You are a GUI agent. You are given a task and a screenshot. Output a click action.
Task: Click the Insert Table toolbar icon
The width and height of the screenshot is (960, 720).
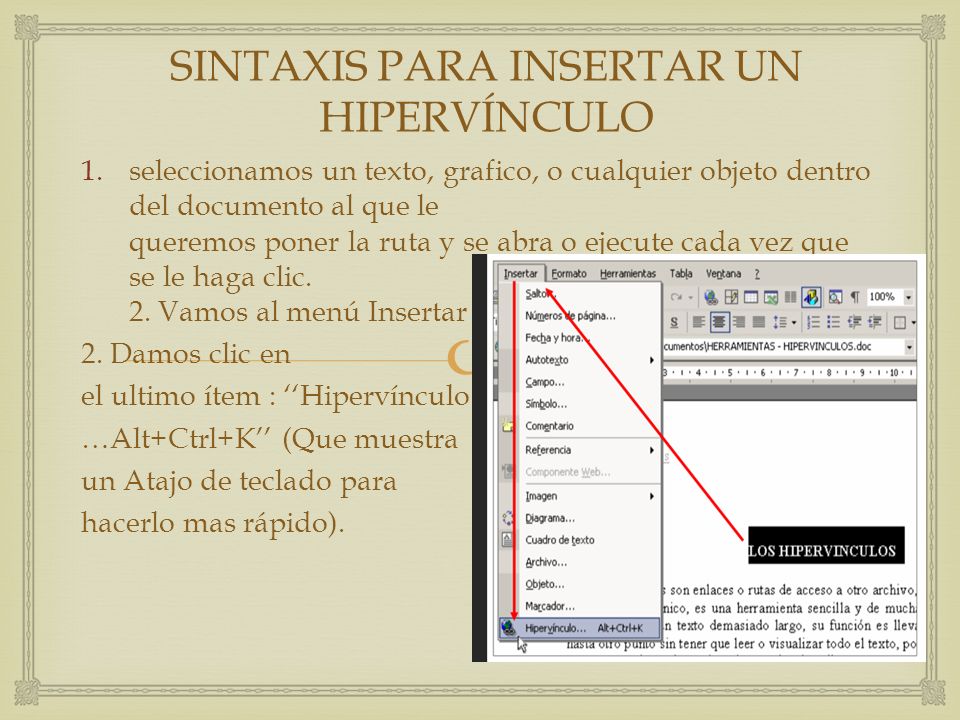[x=751, y=297]
